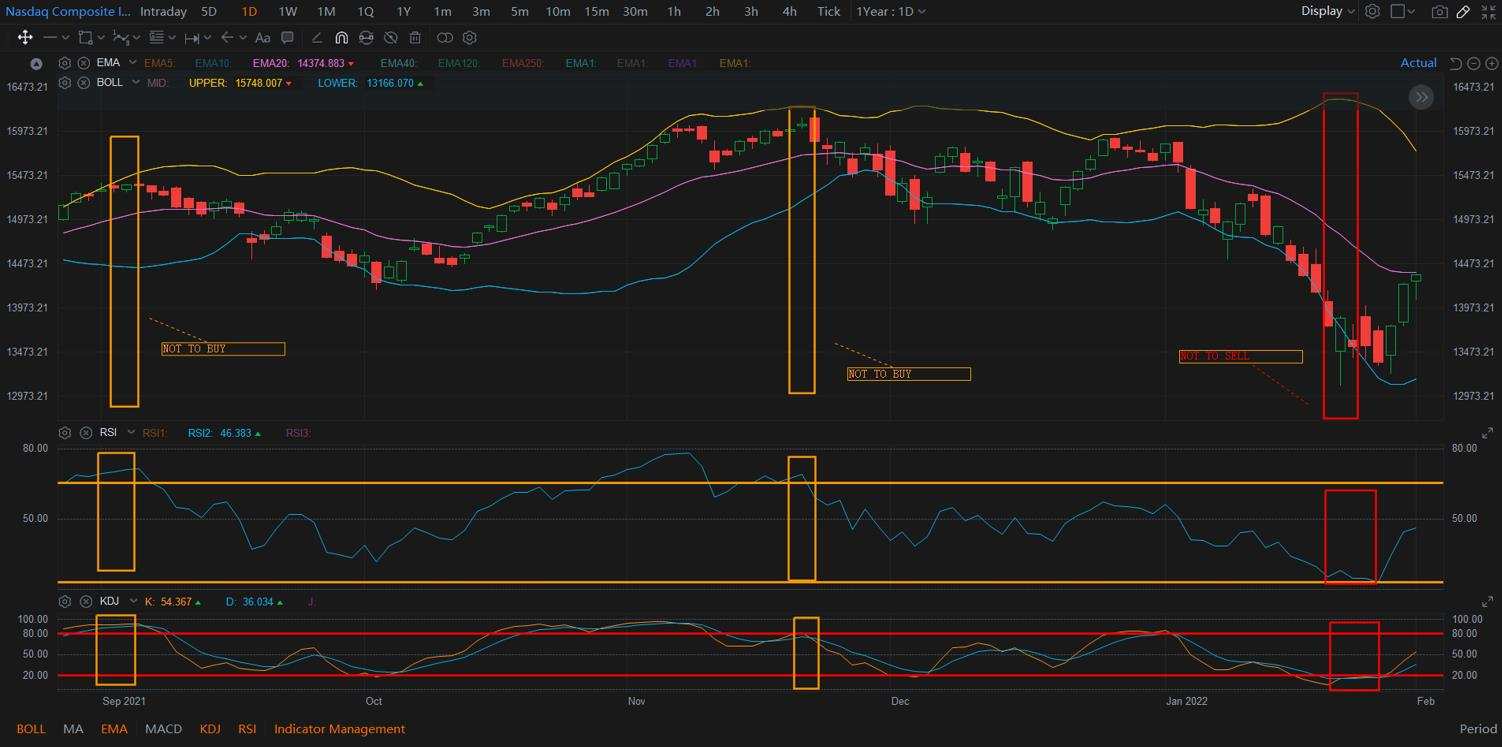Select the arrow annotation tool

[x=227, y=37]
